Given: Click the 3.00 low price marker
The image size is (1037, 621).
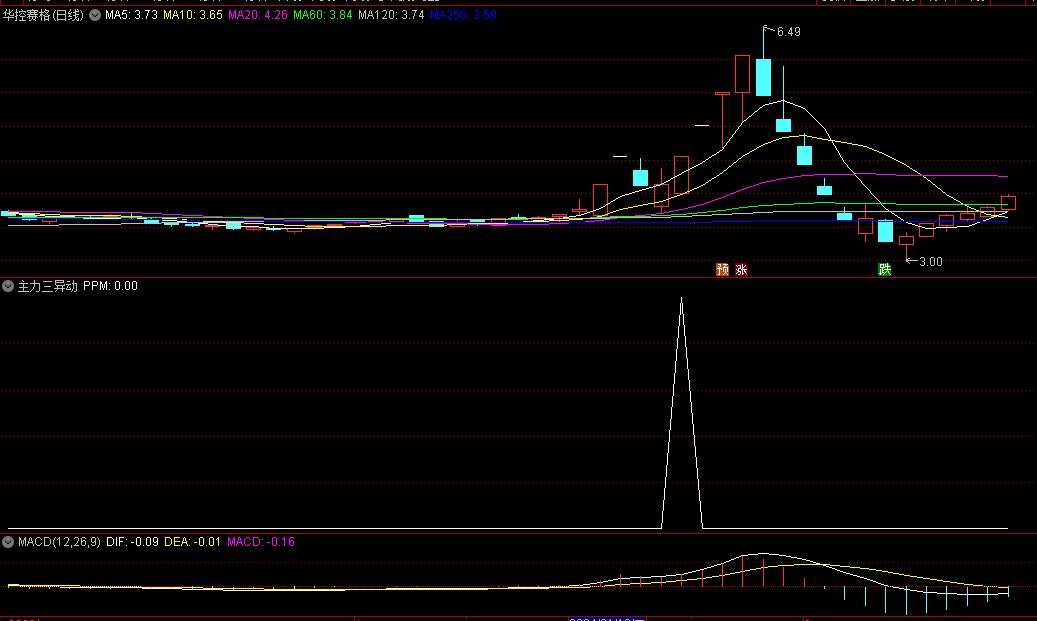Looking at the screenshot, I should click(929, 261).
